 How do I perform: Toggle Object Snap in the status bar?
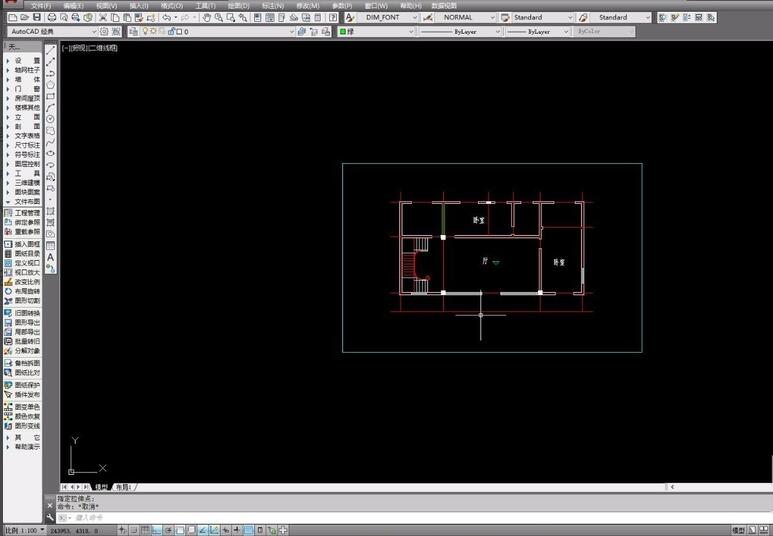[x=180, y=531]
